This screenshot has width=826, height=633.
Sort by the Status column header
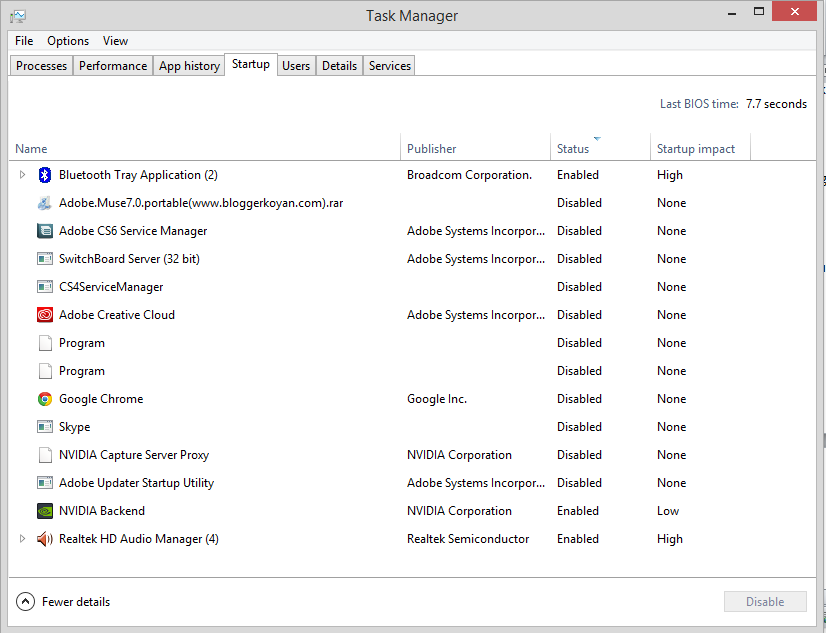pos(573,149)
